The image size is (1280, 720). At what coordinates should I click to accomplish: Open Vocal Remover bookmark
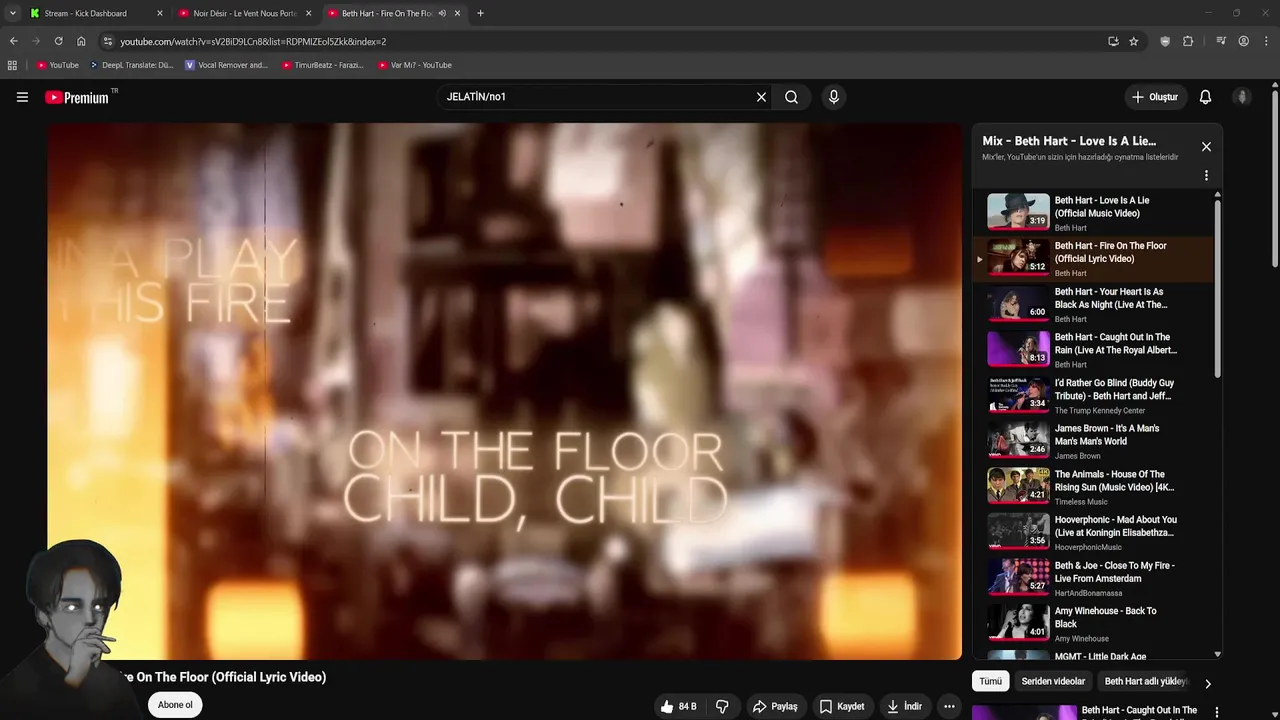[226, 65]
